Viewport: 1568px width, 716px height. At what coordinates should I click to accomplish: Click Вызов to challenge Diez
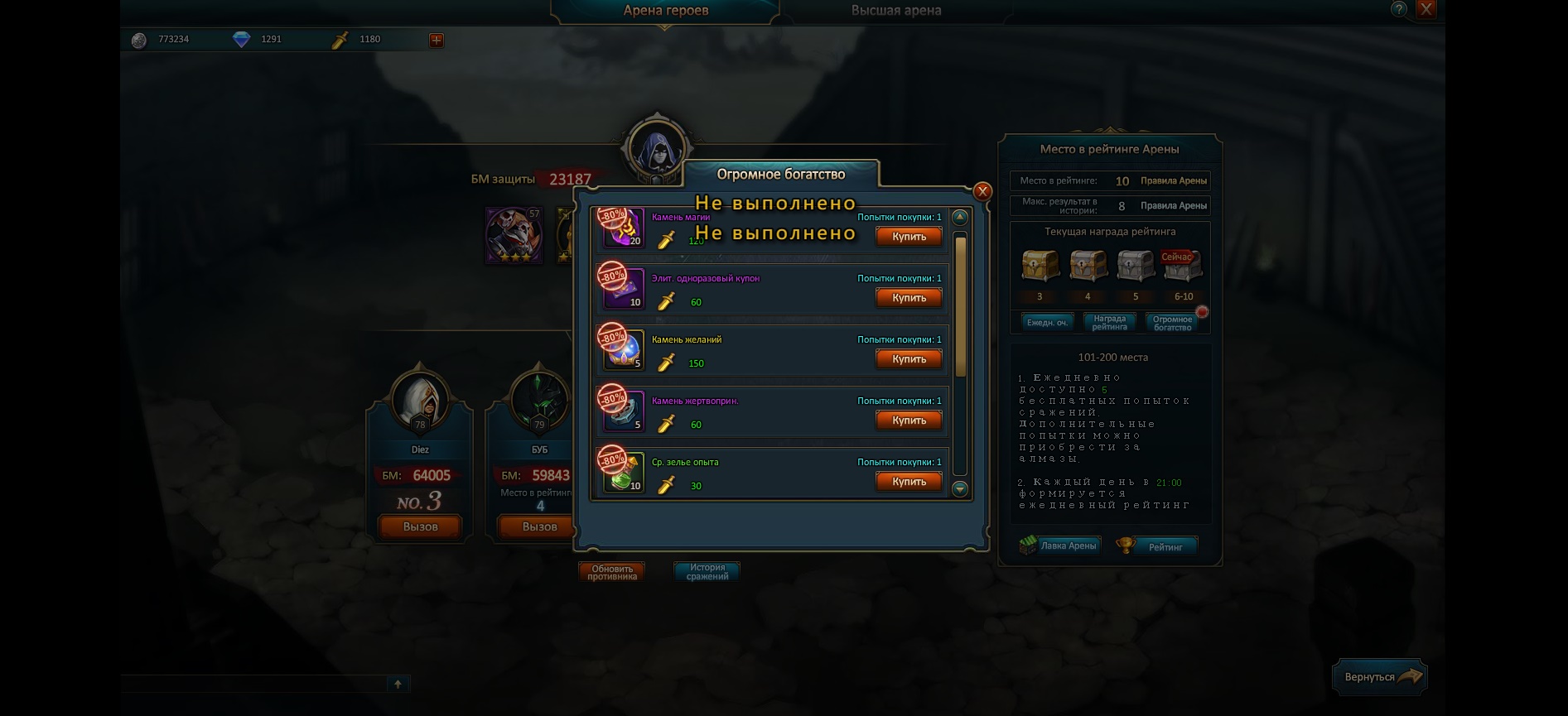420,526
